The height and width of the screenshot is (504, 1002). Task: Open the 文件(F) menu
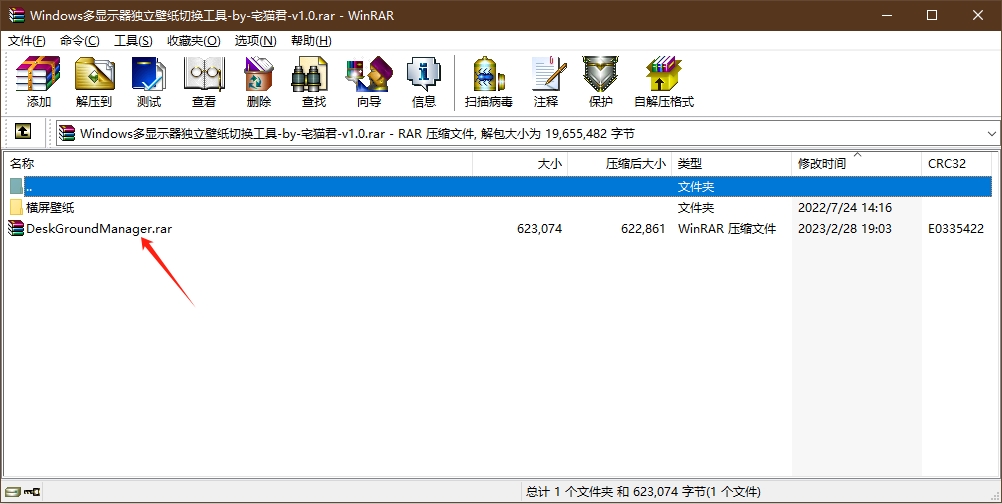click(x=27, y=40)
